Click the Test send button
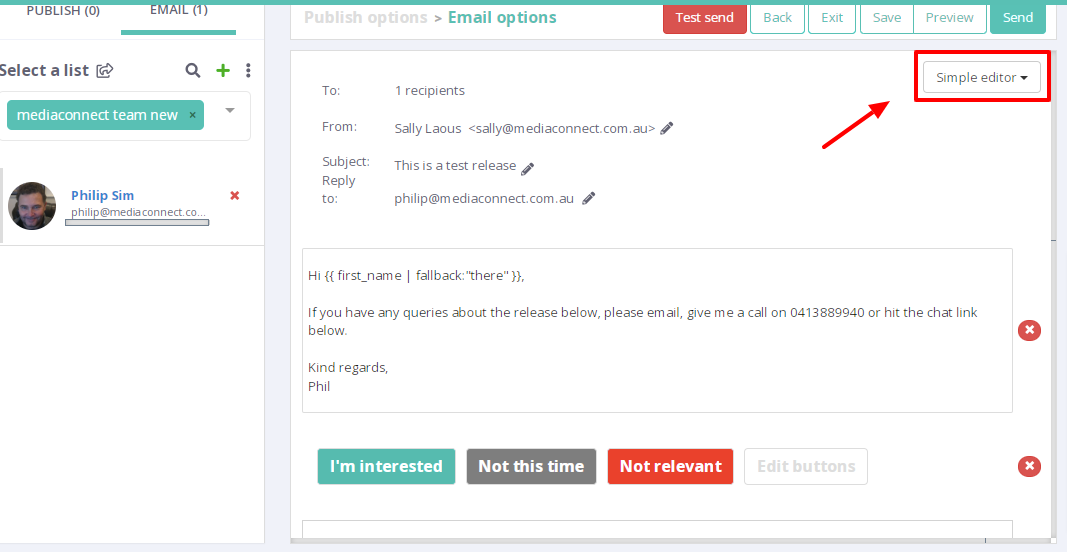Screen dimensions: 1067x552 click(x=704, y=18)
